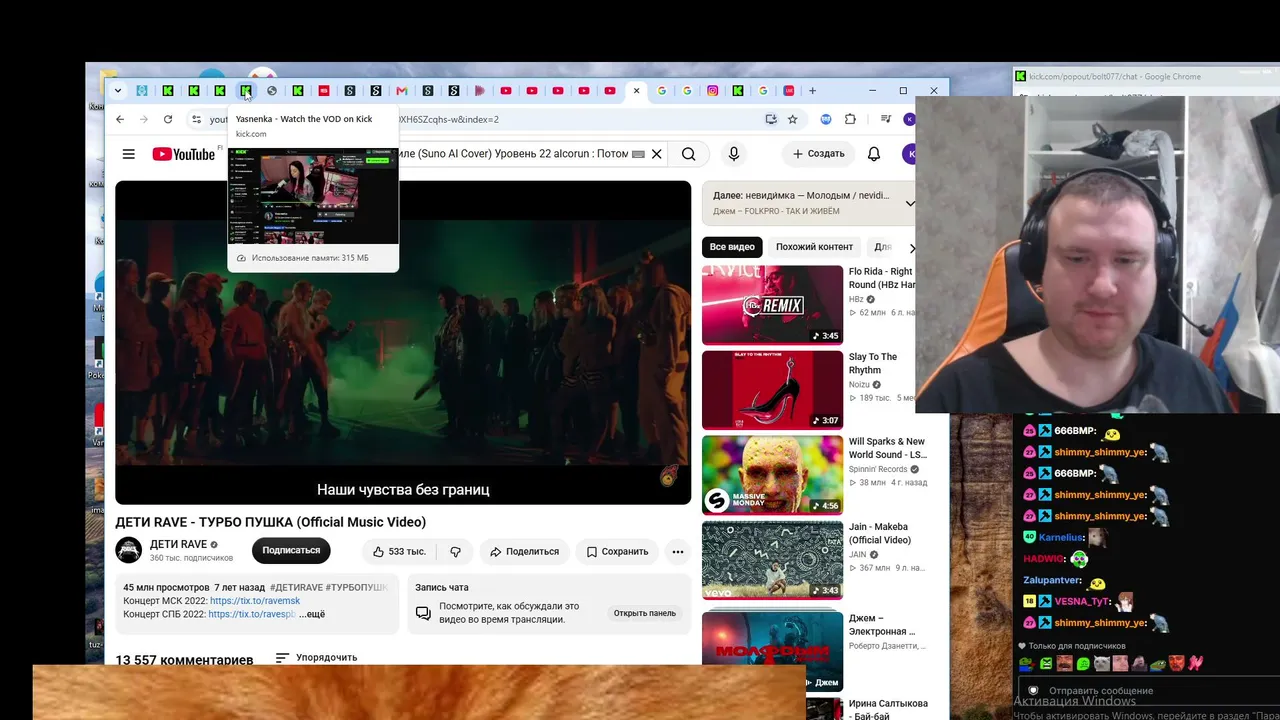Image resolution: width=1280 pixels, height=720 pixels.
Task: Click the install app icon in address bar
Action: click(x=771, y=119)
